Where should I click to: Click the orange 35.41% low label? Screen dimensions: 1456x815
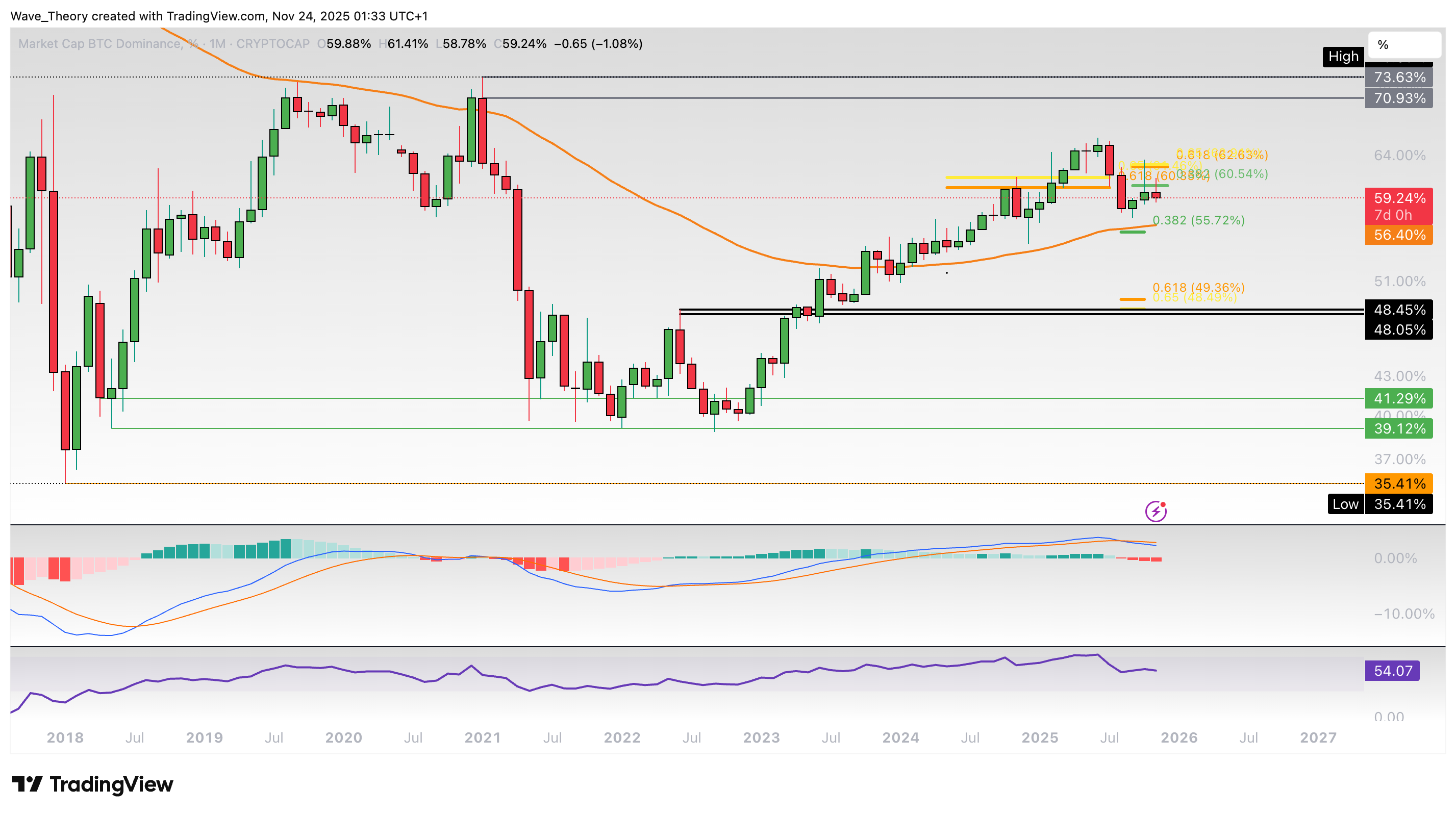(1400, 483)
